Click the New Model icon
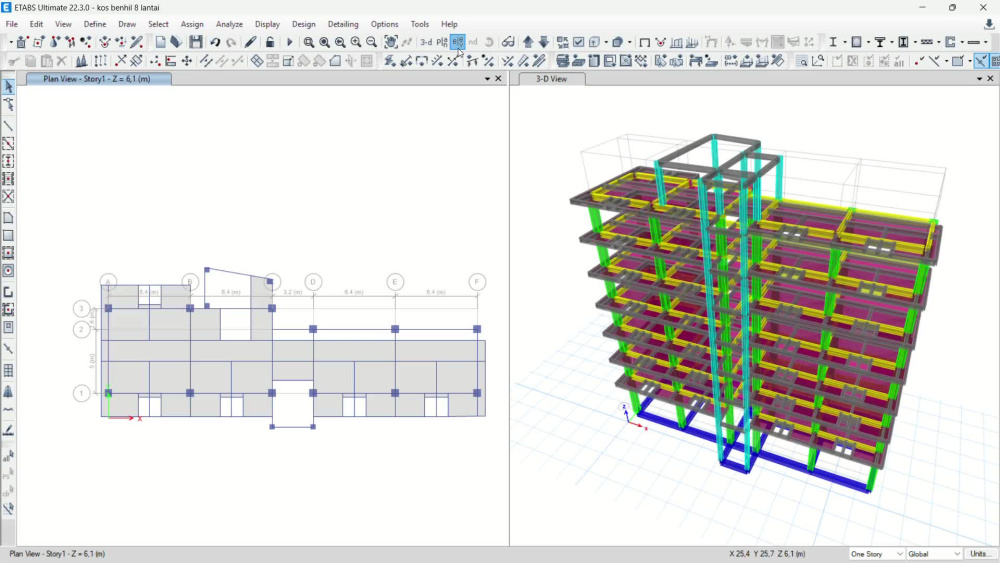This screenshot has width=1000, height=563. point(160,42)
